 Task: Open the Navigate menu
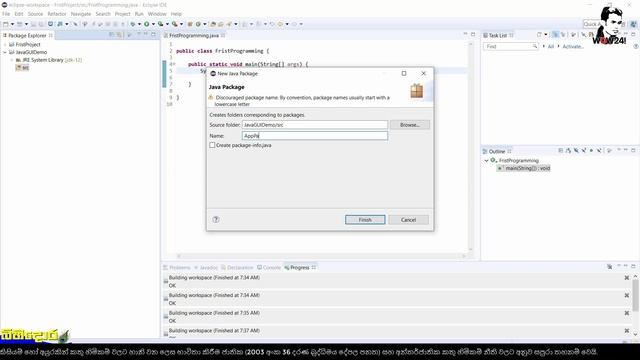coord(81,14)
